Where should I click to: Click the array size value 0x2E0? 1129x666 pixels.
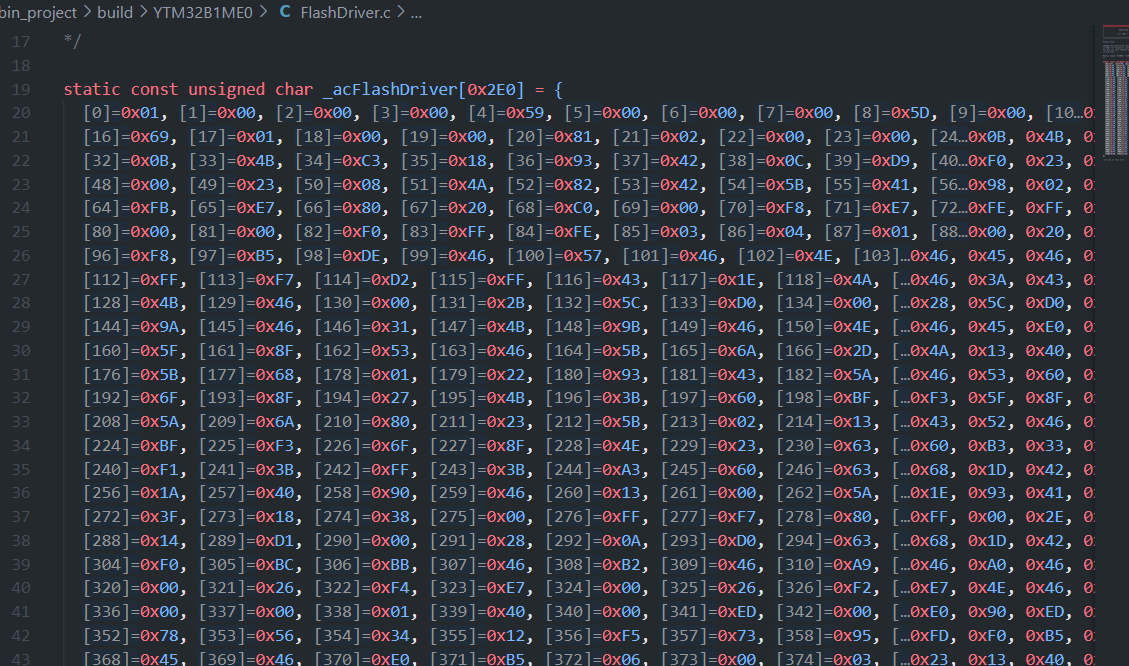[x=491, y=89]
